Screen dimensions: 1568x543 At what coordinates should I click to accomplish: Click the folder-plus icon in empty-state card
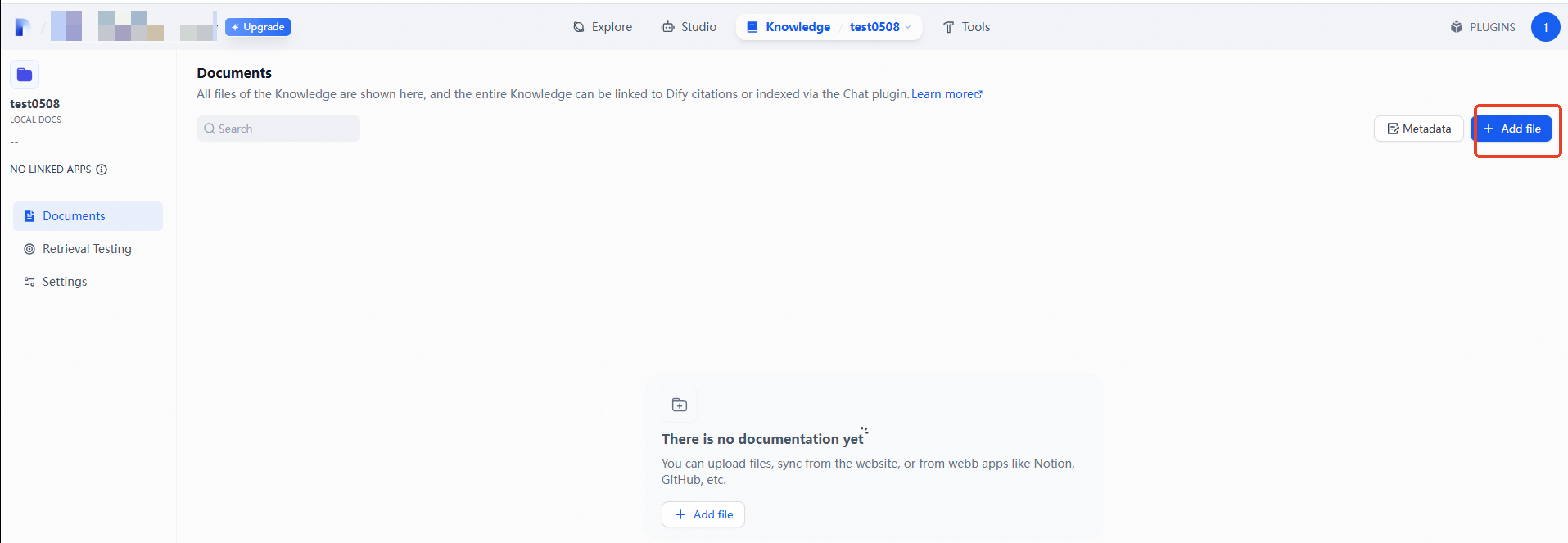coord(680,405)
